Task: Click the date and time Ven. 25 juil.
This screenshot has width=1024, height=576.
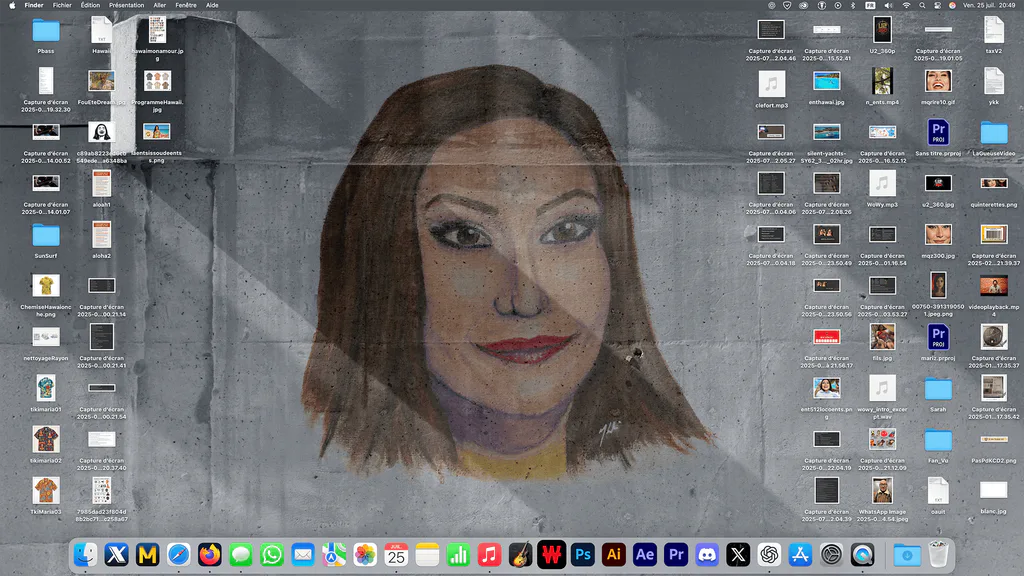Action: coord(989,5)
